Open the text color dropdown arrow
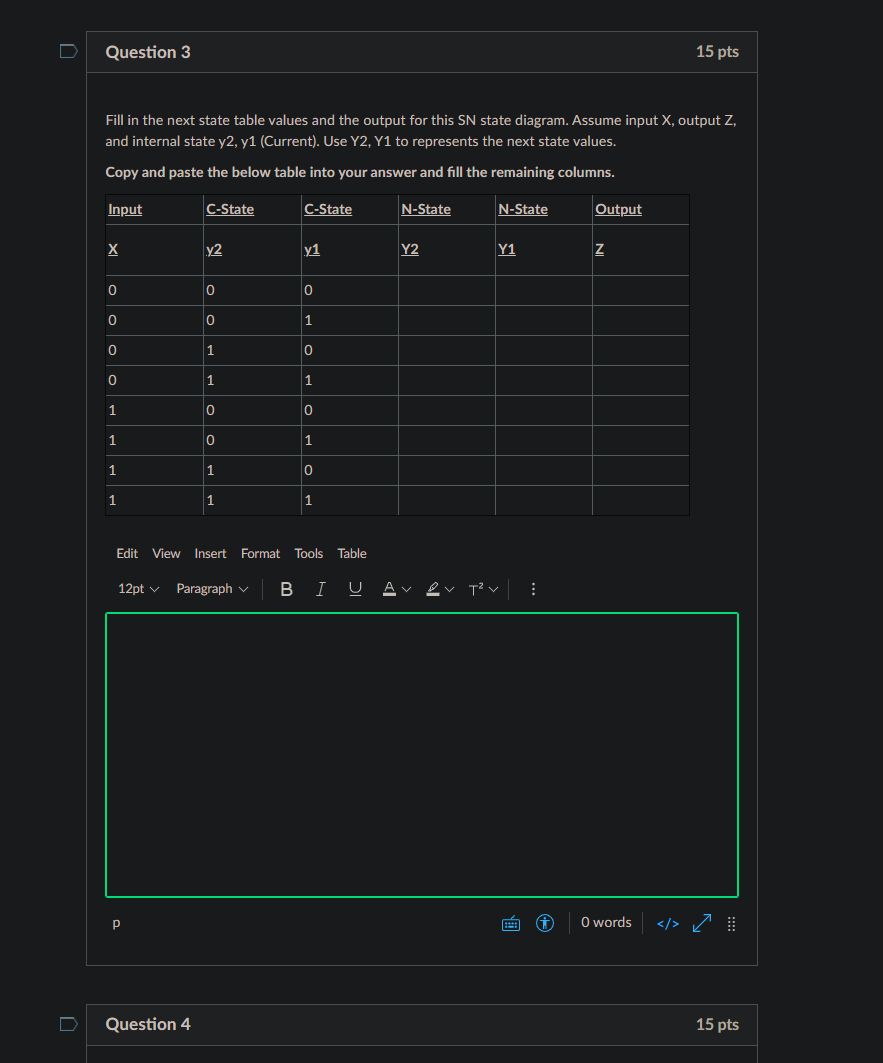This screenshot has width=883, height=1063. (404, 588)
